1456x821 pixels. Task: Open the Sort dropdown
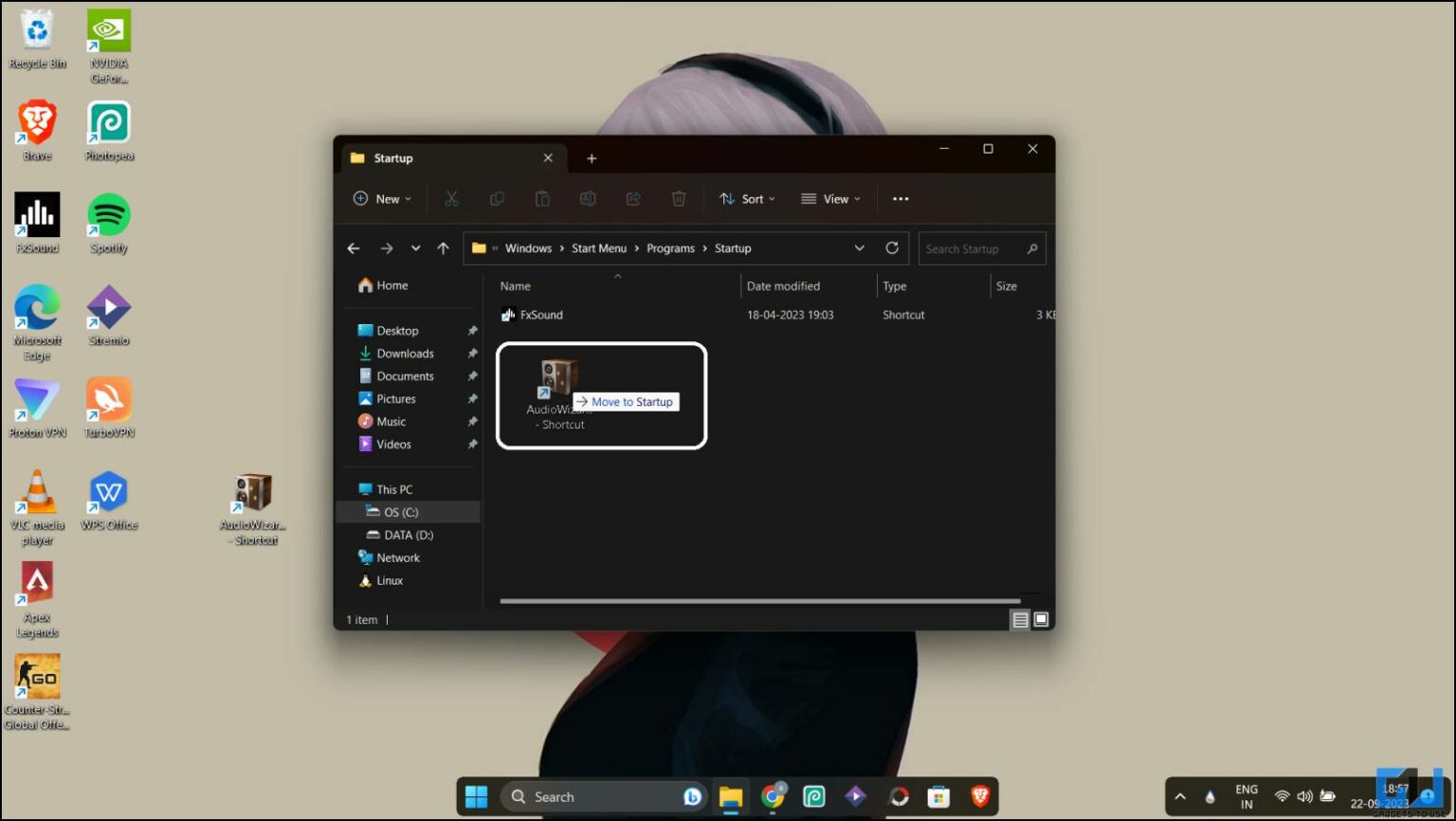[x=748, y=198]
